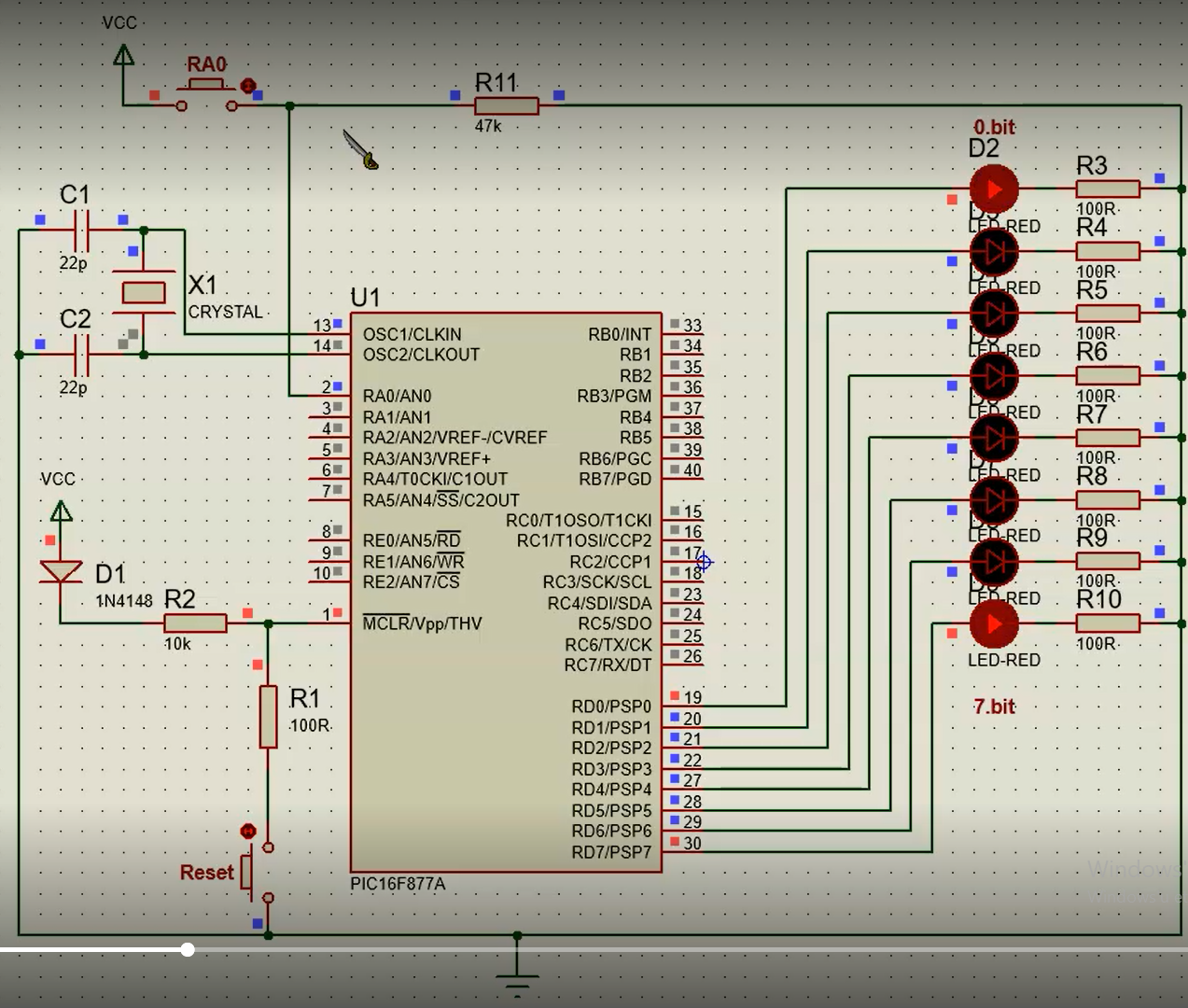The height and width of the screenshot is (1008, 1188).
Task: Click pin number 30 on RD7
Action: coord(692,844)
